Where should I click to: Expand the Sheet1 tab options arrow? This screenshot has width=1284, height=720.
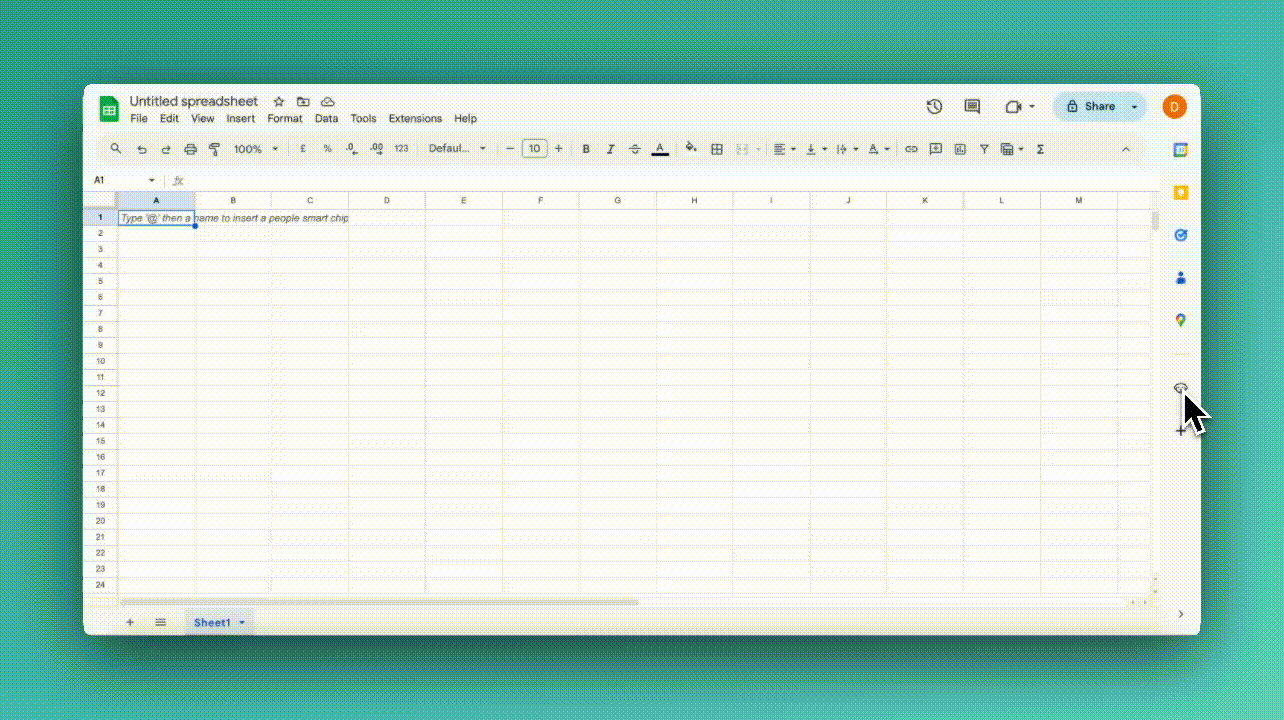tap(242, 623)
